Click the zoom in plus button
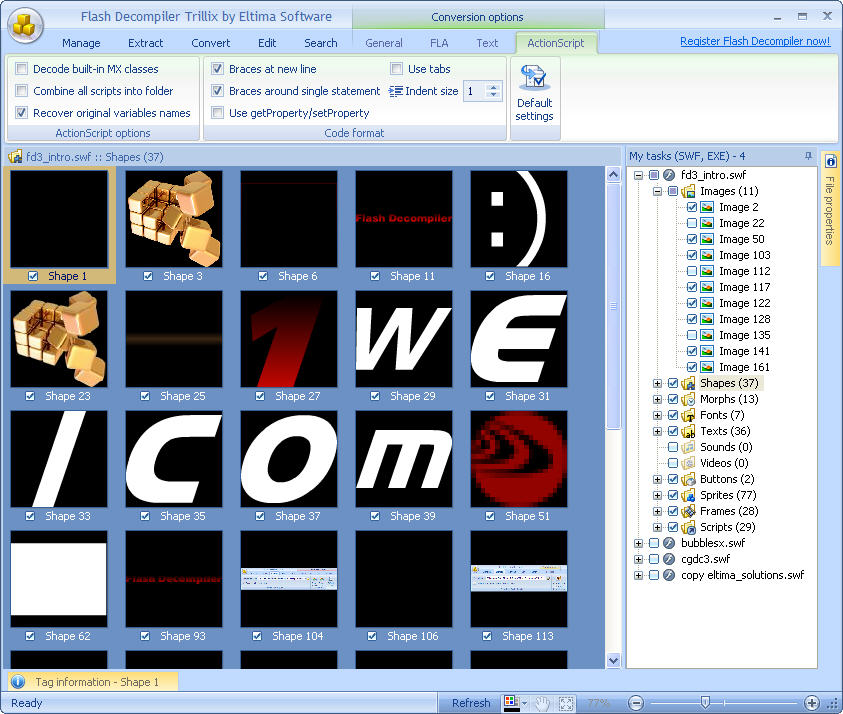This screenshot has height=714, width=843. pyautogui.click(x=811, y=703)
